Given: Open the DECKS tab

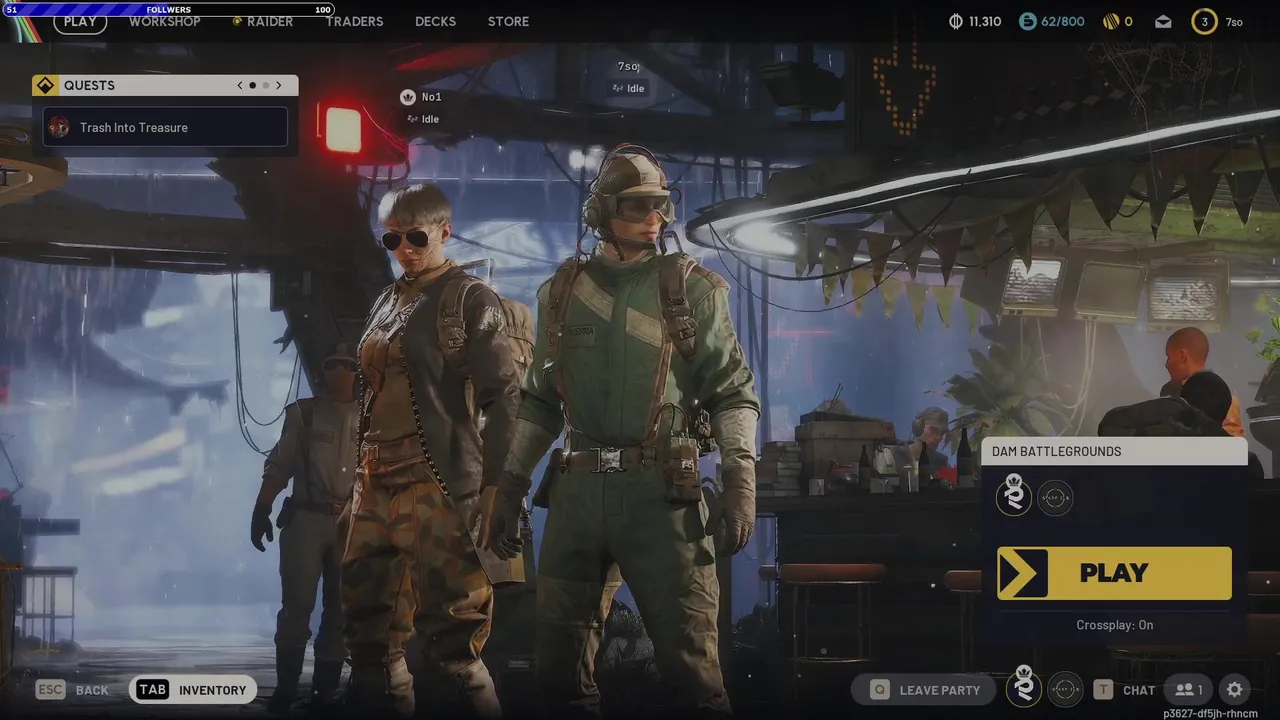Looking at the screenshot, I should (435, 21).
